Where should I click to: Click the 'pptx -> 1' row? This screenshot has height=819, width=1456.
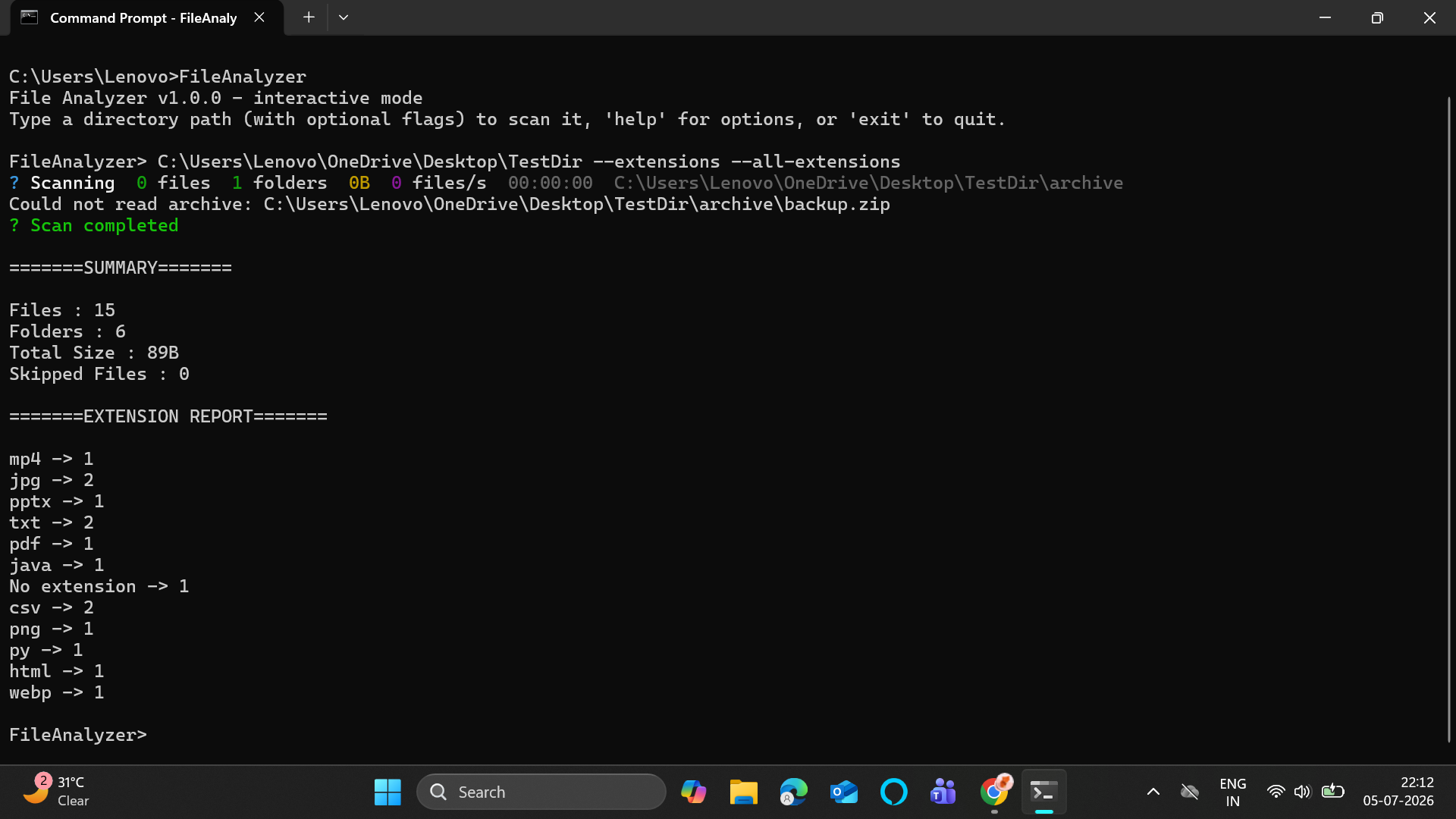(57, 501)
